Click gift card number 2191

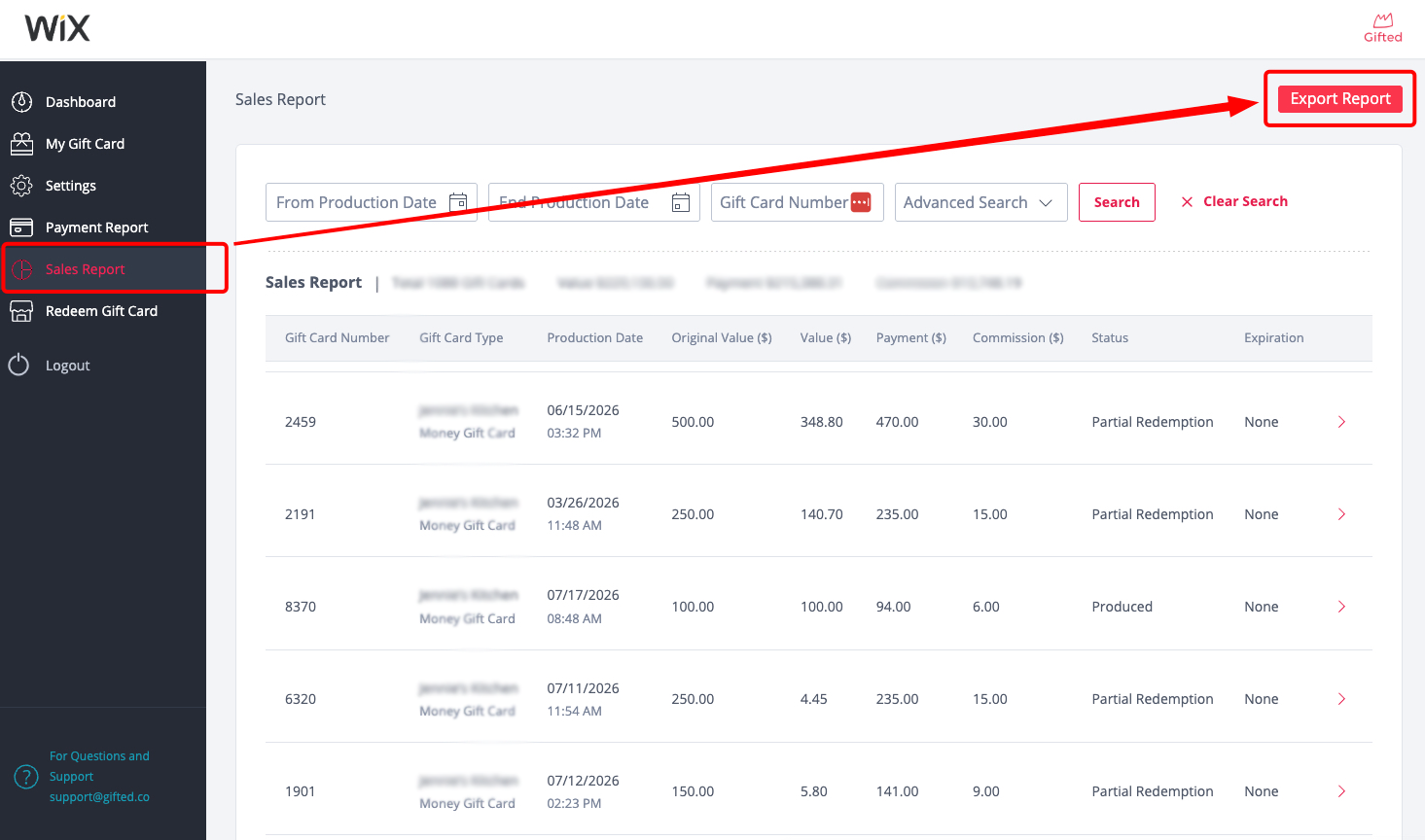click(300, 514)
